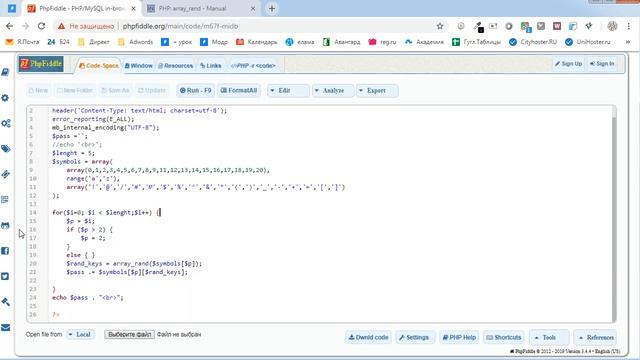Open the Adwords bookmark
This screenshot has width=640, height=360.
click(136, 42)
